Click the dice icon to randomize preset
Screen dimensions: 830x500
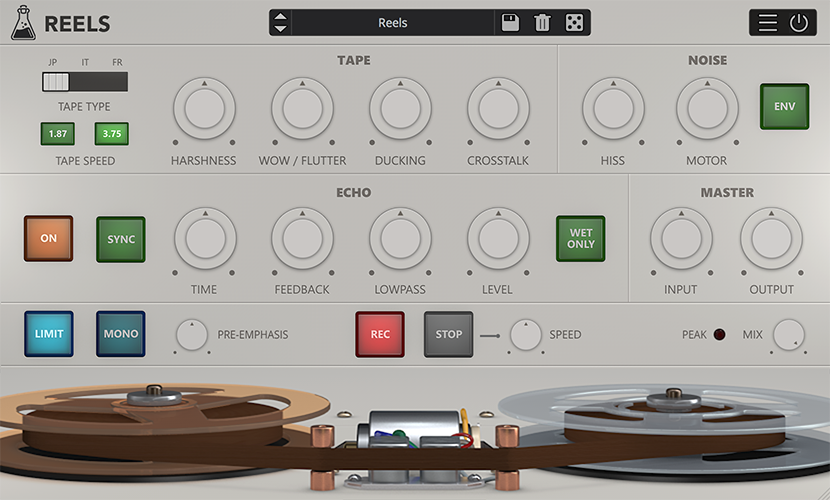point(574,23)
